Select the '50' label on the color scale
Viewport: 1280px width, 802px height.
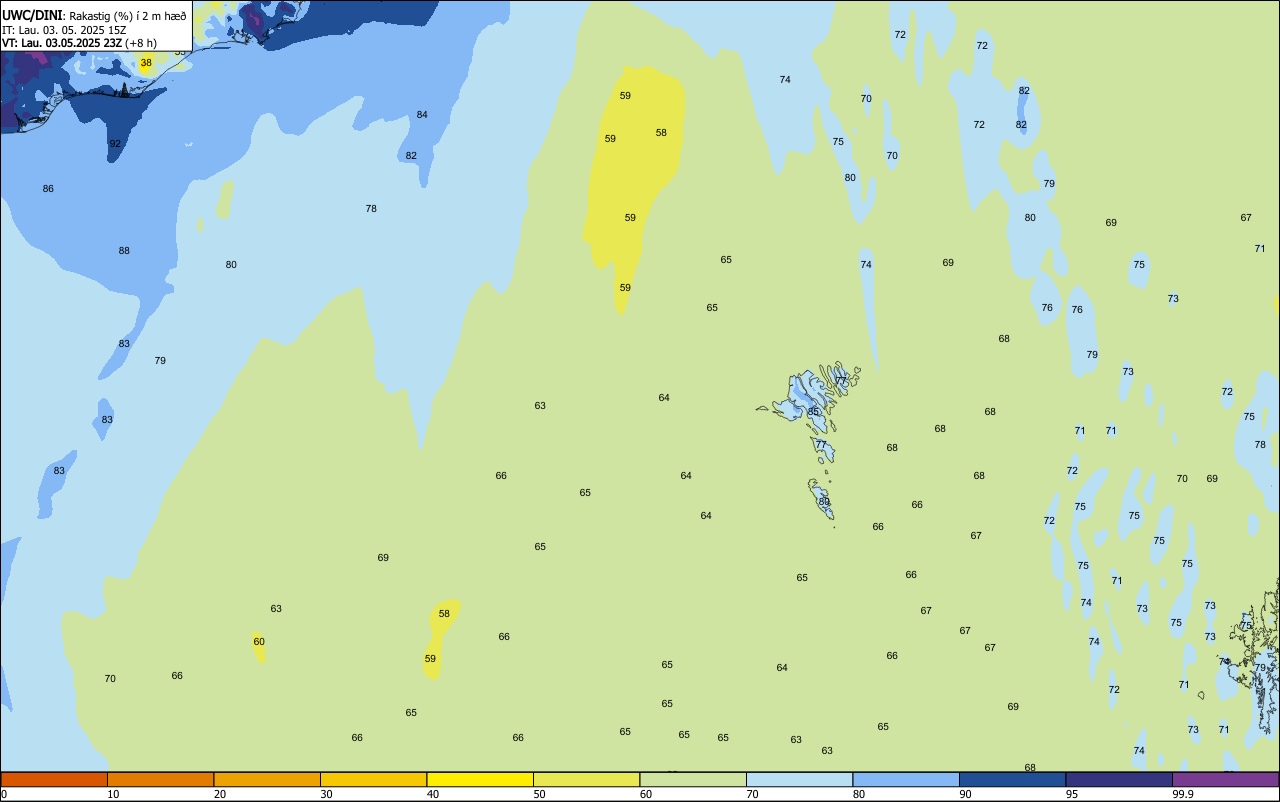[x=539, y=794]
